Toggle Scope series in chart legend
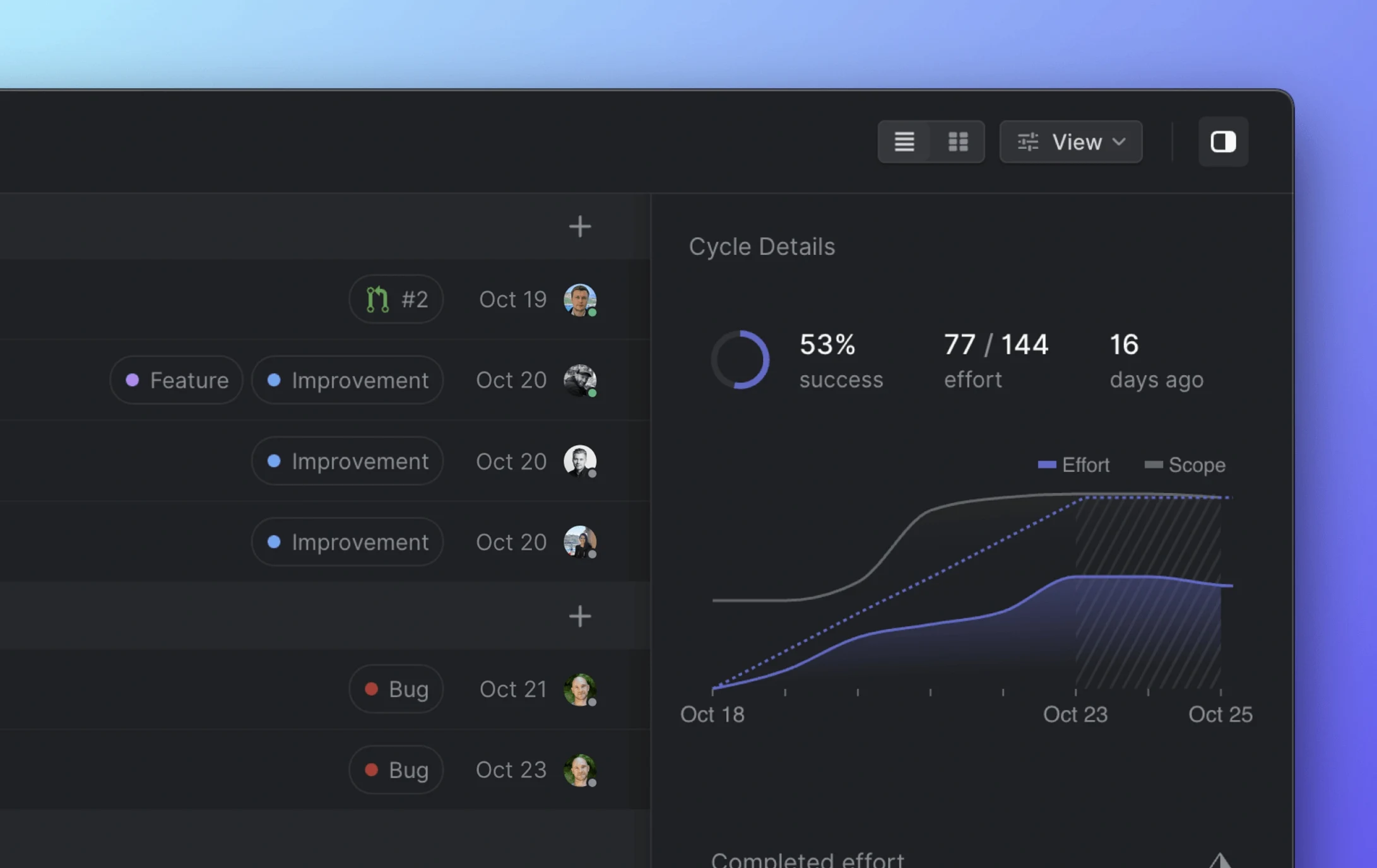Image resolution: width=1377 pixels, height=868 pixels. [x=1185, y=465]
